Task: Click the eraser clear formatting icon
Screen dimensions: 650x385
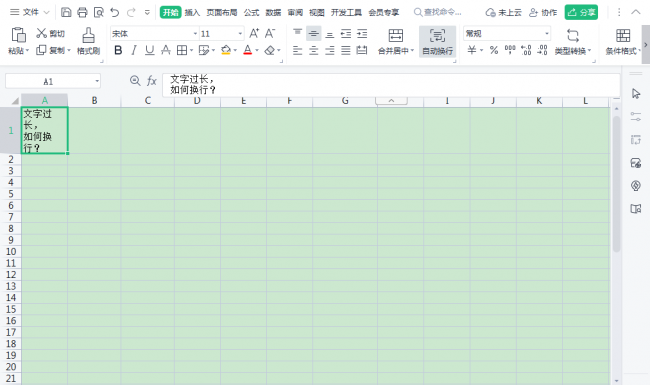Action: [270, 51]
